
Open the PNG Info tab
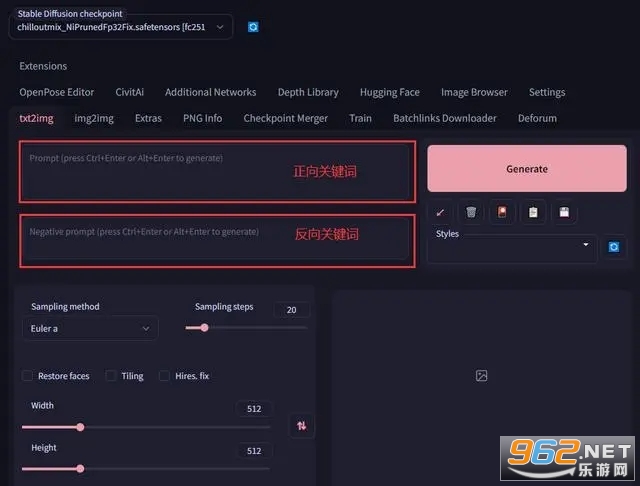pos(202,118)
